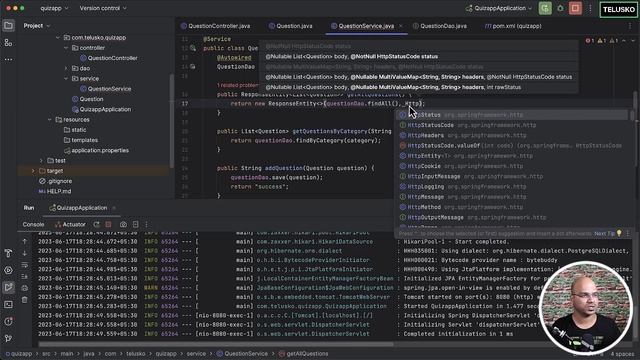Screen dimensions: 640x360
Task: Switch to Question.java tab
Action: 290,26
